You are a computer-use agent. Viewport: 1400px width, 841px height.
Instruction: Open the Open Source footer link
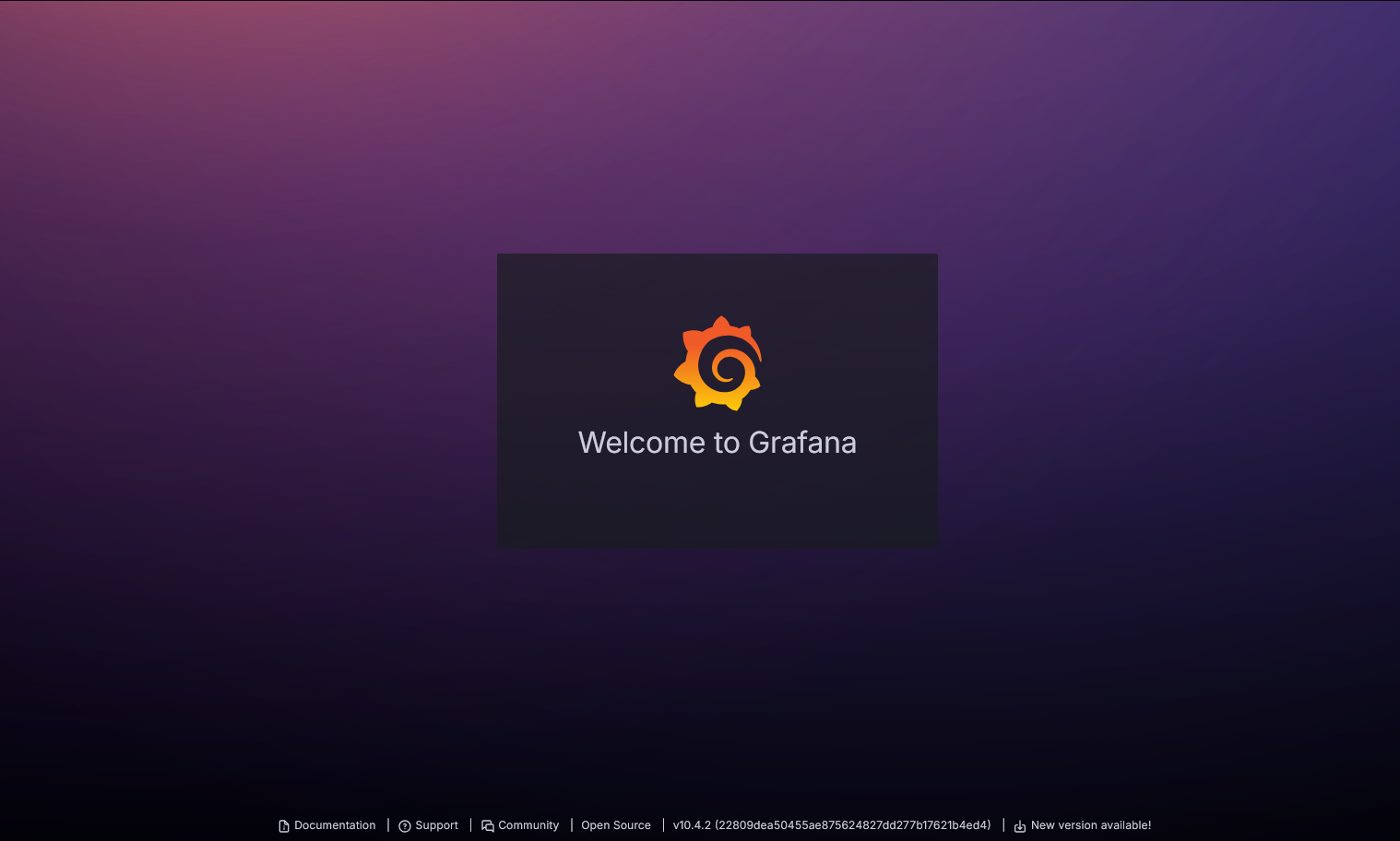click(616, 825)
